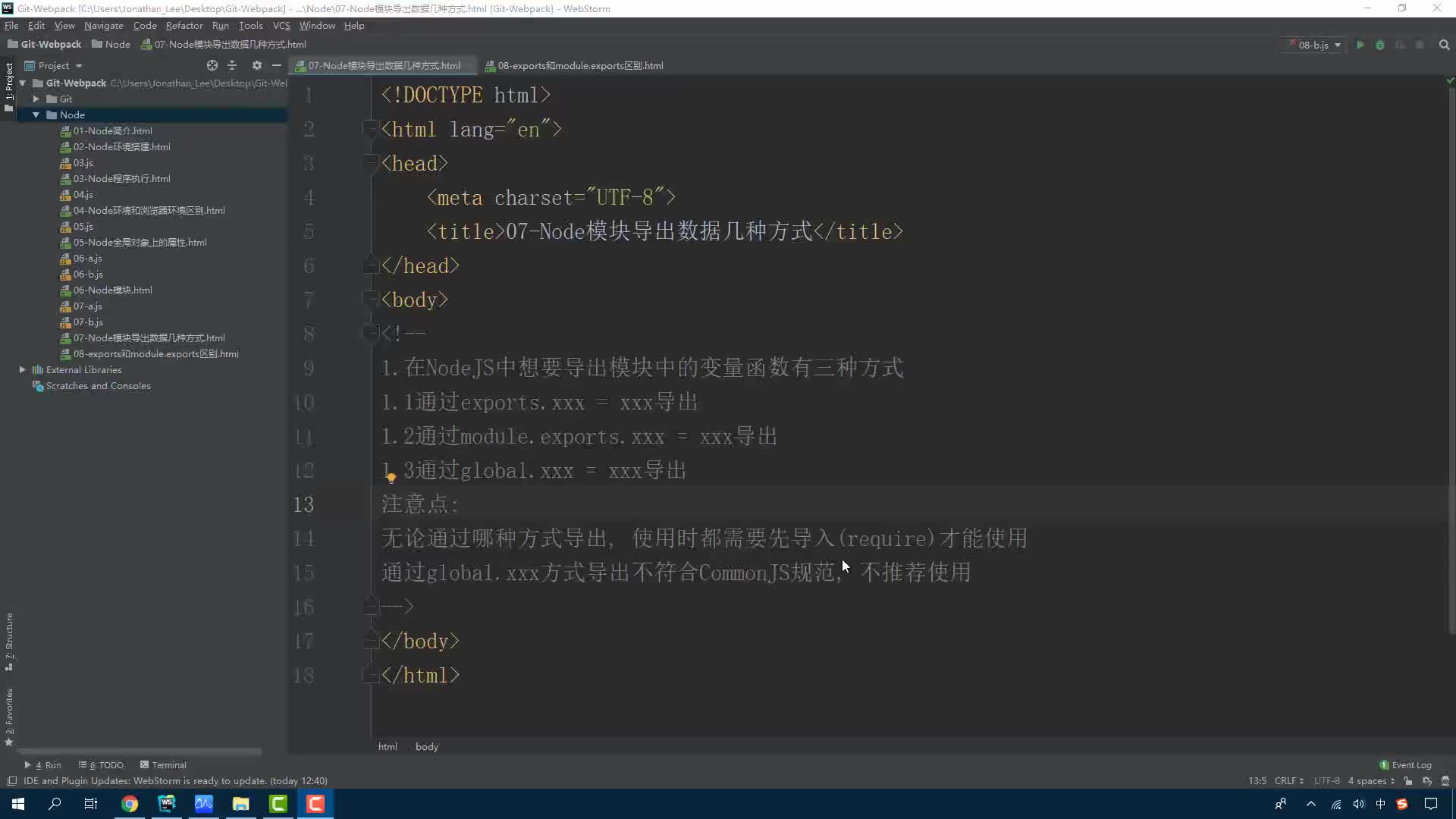This screenshot has height=819, width=1456.
Task: Click the body breadcrumb at editor bottom
Action: tap(427, 747)
